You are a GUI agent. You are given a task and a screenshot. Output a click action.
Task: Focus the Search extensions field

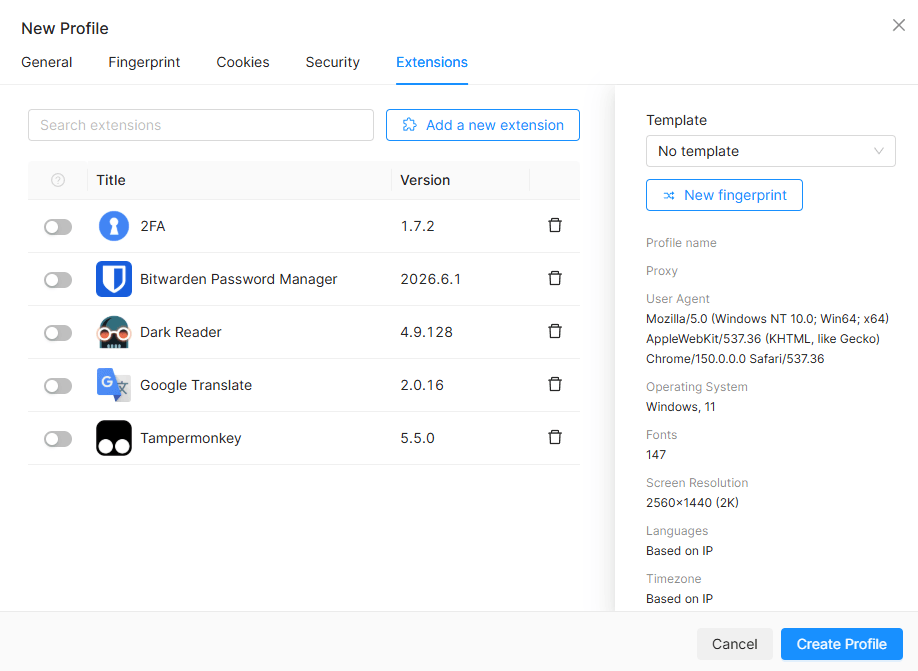point(201,125)
